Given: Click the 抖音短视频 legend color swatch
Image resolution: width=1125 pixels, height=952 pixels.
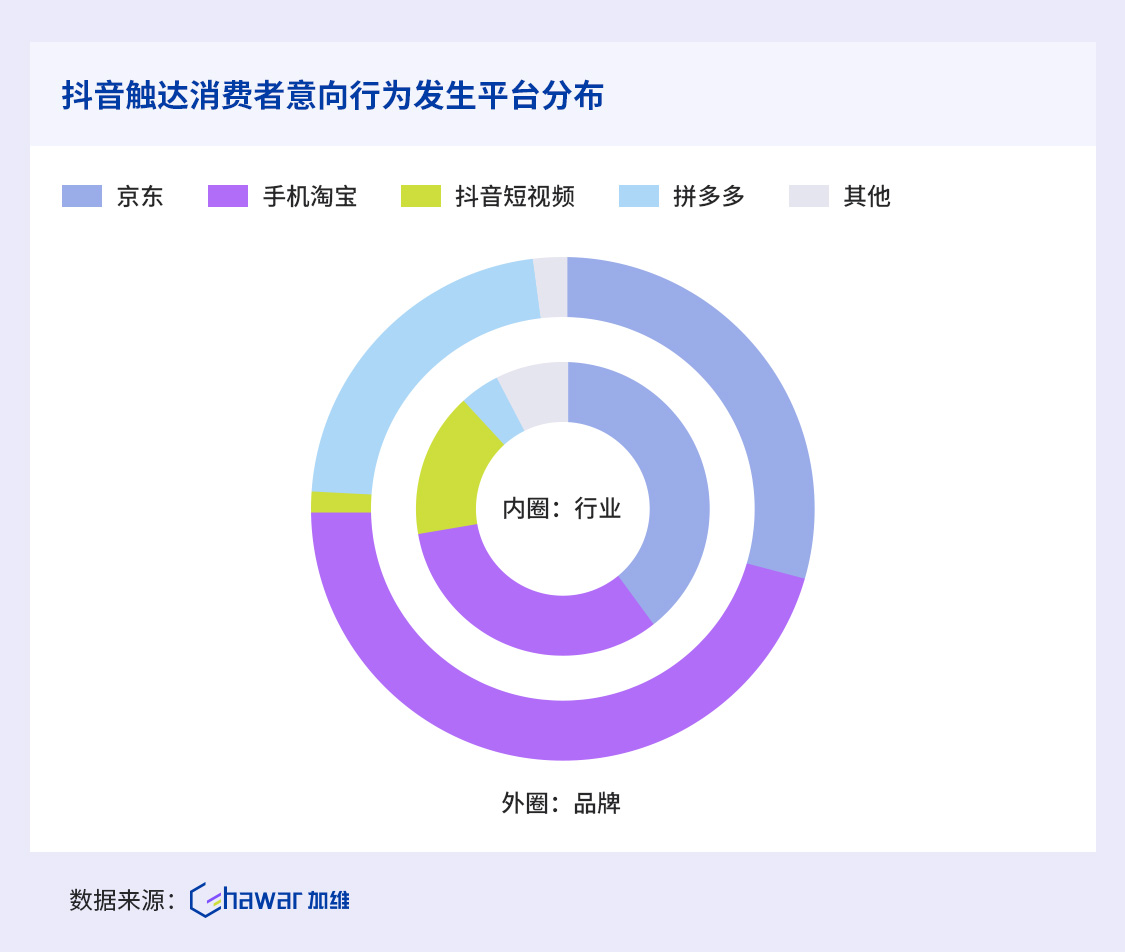Looking at the screenshot, I should click(x=420, y=196).
